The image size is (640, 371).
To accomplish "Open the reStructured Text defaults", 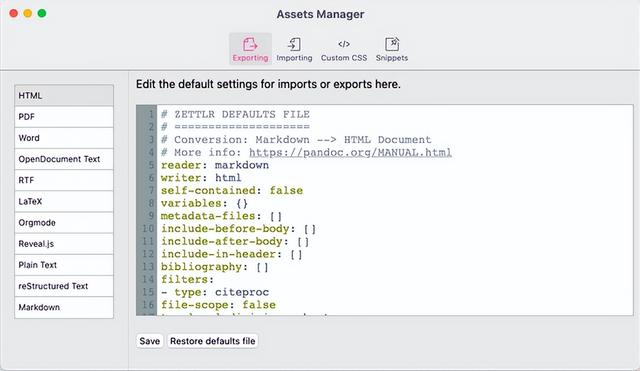I will tap(64, 286).
